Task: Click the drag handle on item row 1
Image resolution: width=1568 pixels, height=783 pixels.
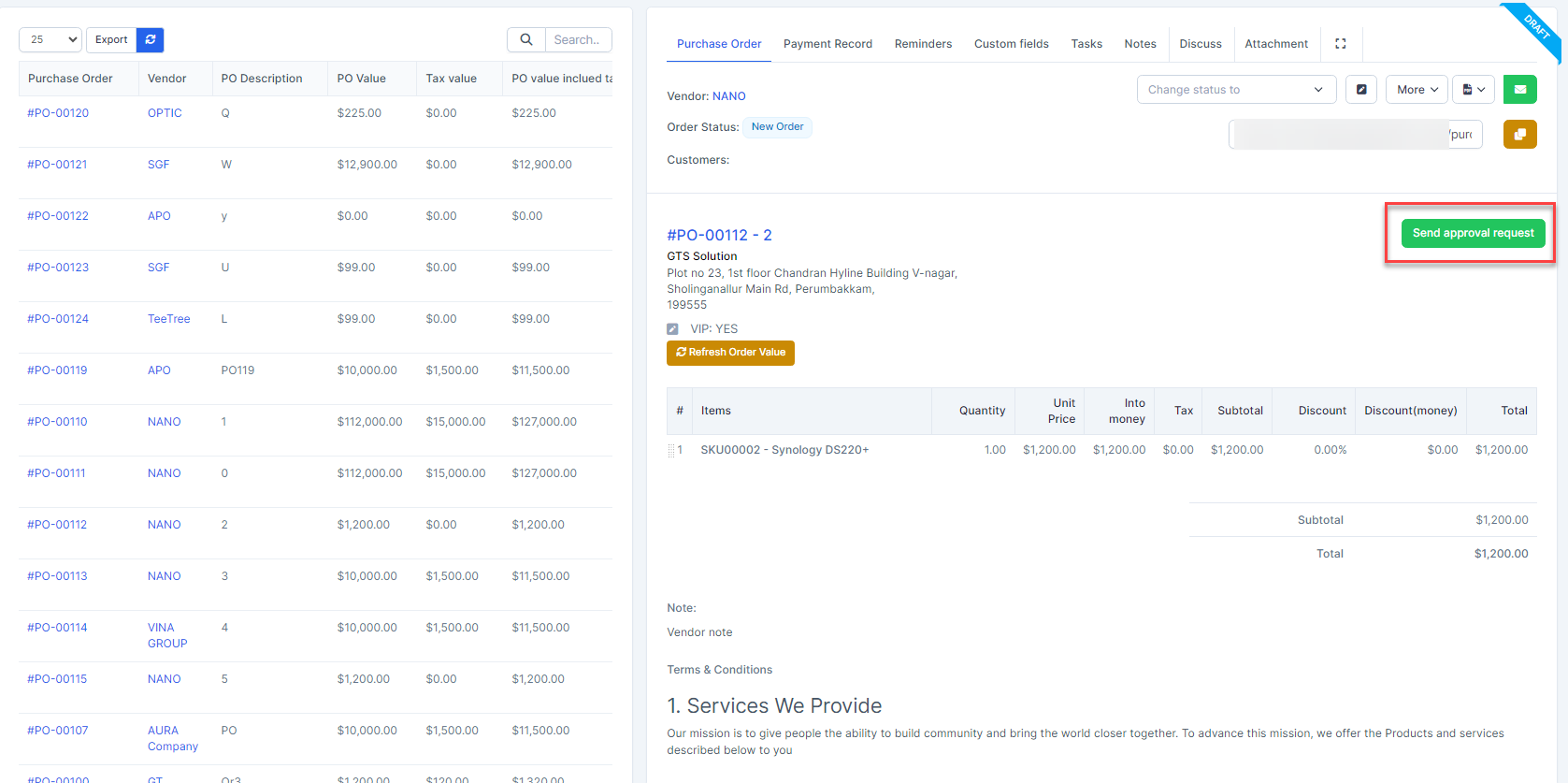Action: pyautogui.click(x=671, y=451)
